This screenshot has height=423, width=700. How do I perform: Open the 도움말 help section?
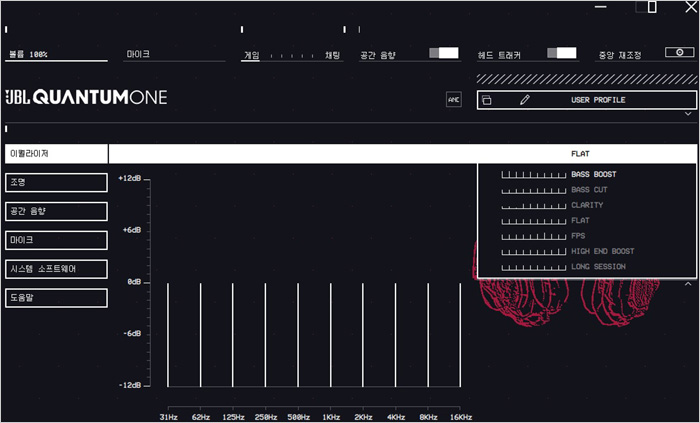(56, 298)
